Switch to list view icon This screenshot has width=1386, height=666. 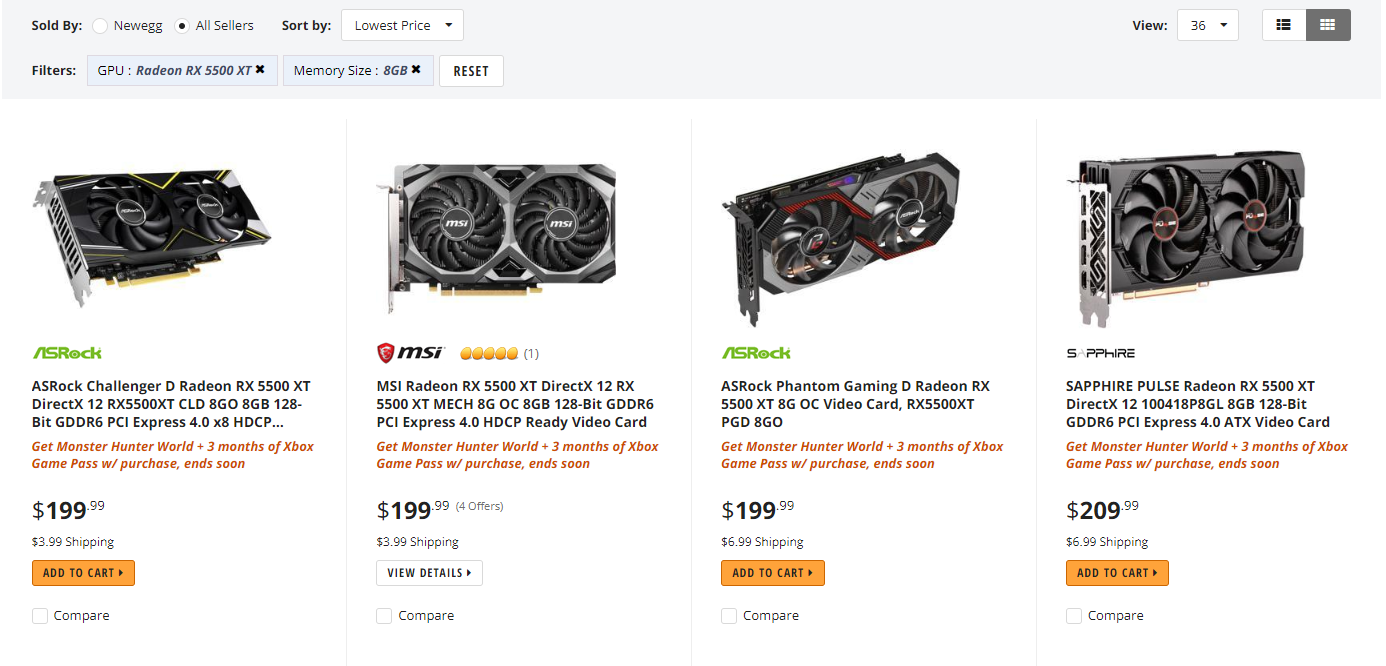(1284, 25)
